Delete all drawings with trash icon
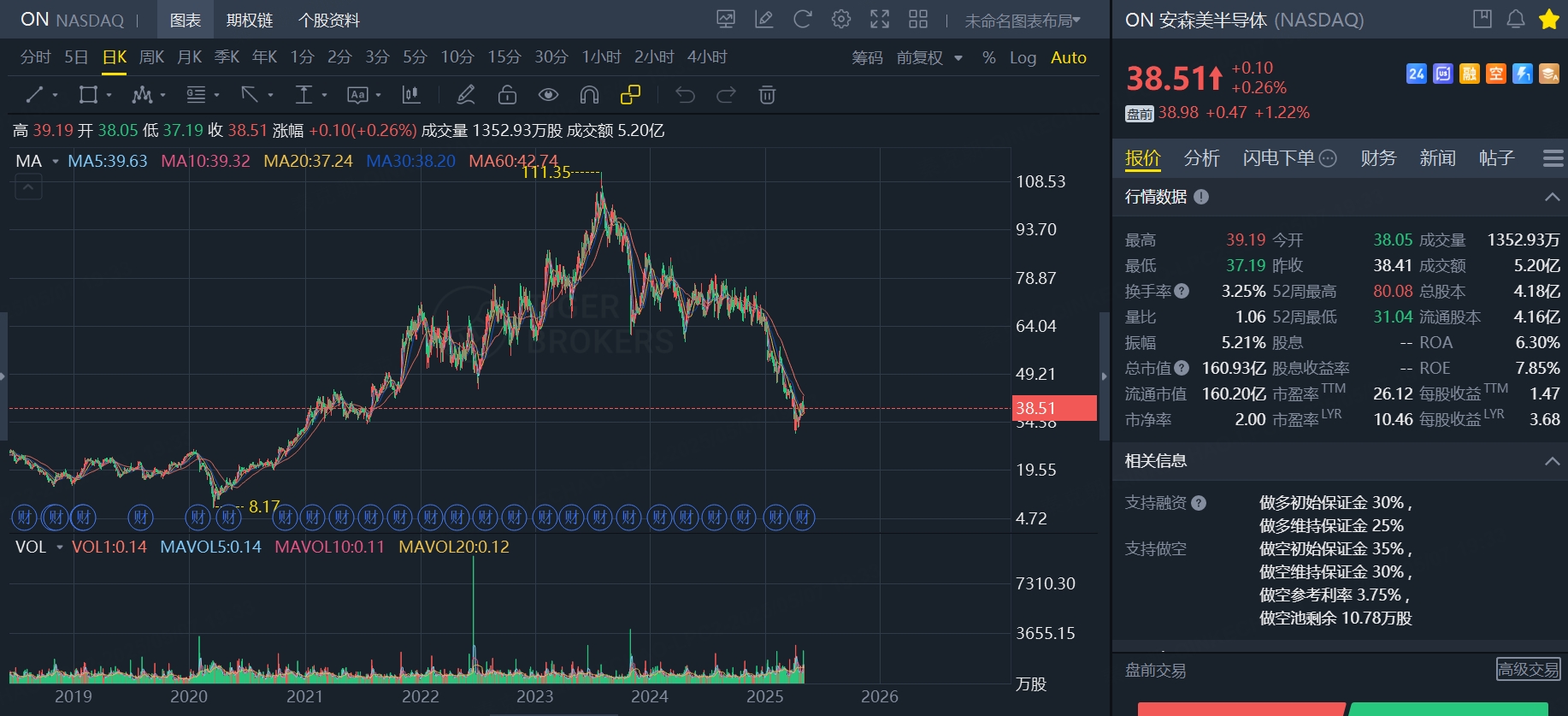 coord(767,95)
